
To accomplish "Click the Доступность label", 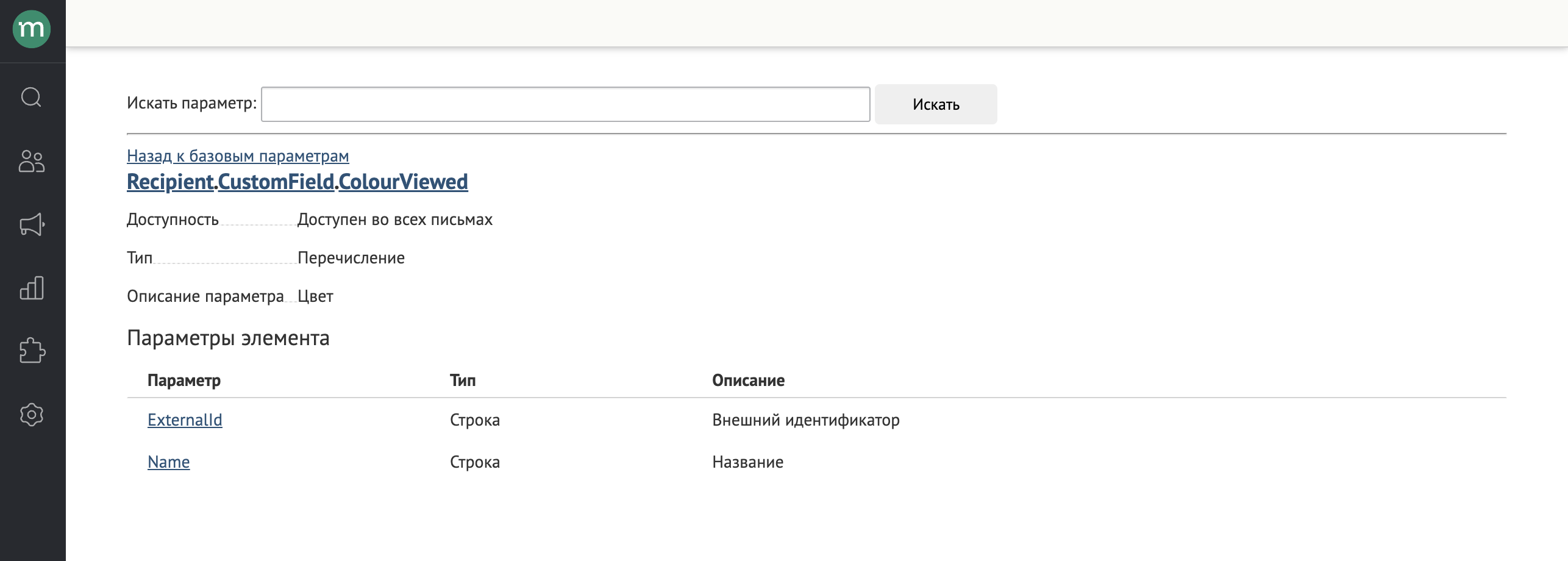I will tap(173, 220).
